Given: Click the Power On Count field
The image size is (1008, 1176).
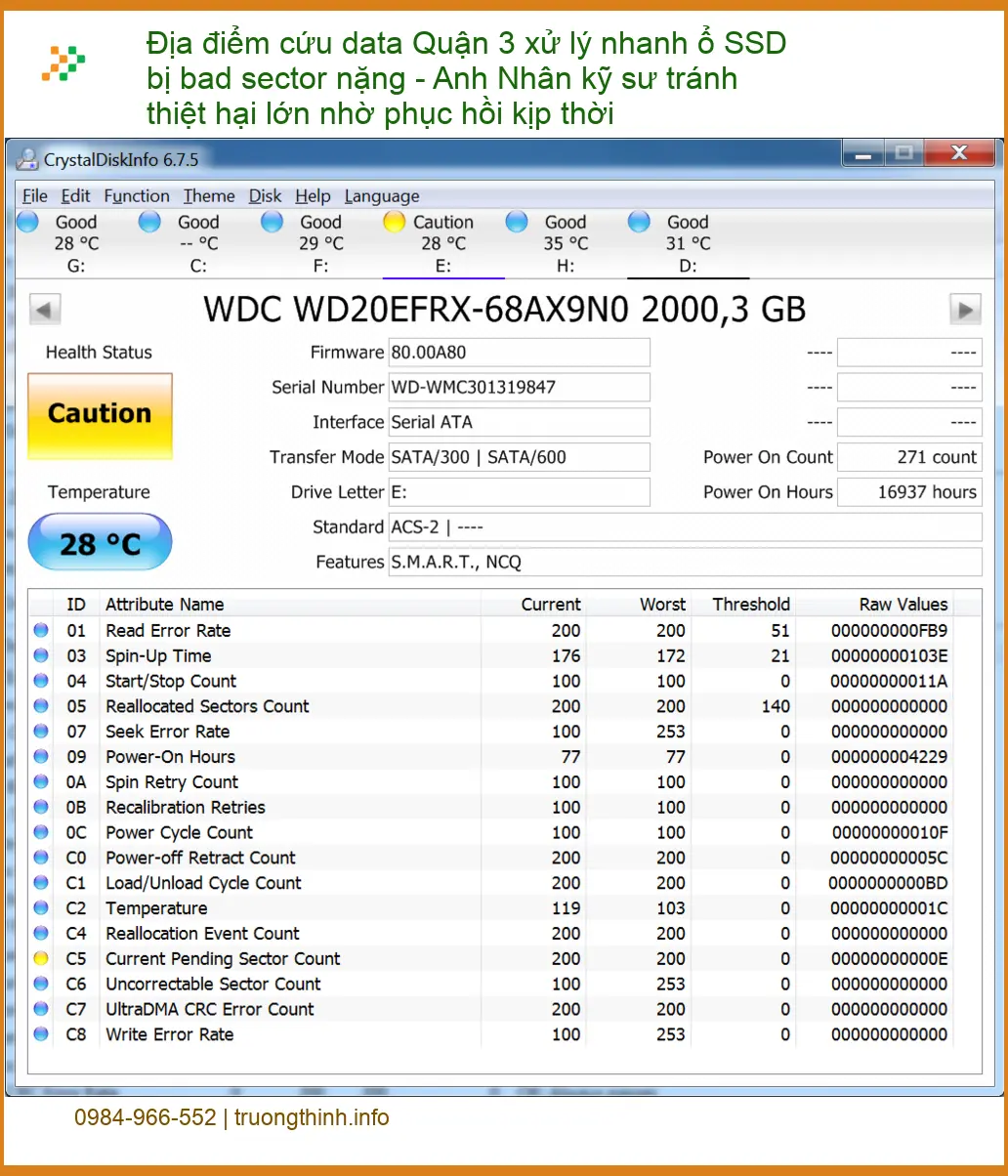Looking at the screenshot, I should click(x=909, y=457).
